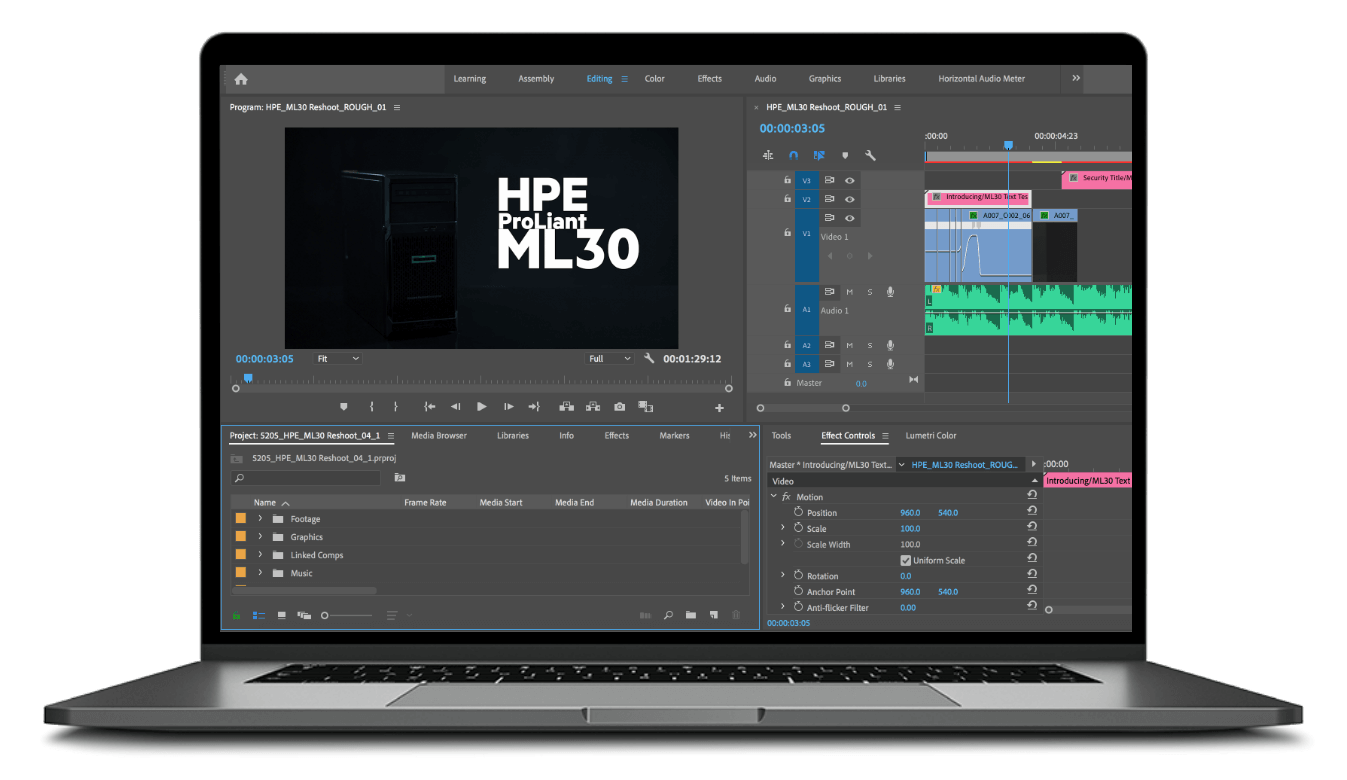Screen dimensions: 1347x780
Task: Switch Project panel to list view
Action: click(259, 615)
